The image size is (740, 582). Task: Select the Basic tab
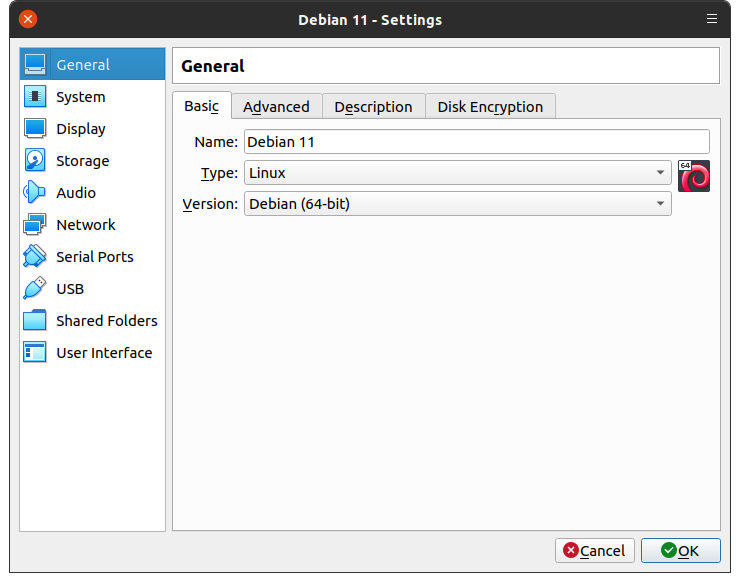coord(201,106)
